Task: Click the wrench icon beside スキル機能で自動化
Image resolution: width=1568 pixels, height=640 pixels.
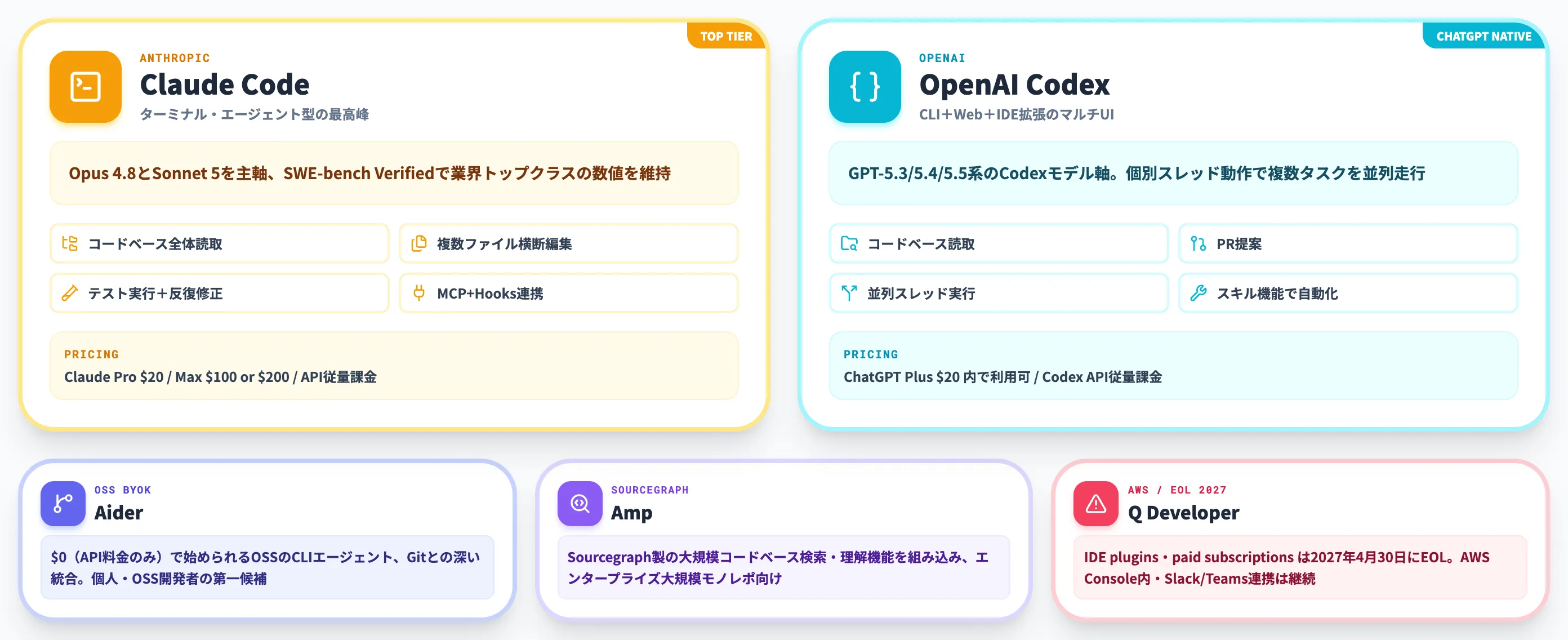Action: [x=1198, y=293]
